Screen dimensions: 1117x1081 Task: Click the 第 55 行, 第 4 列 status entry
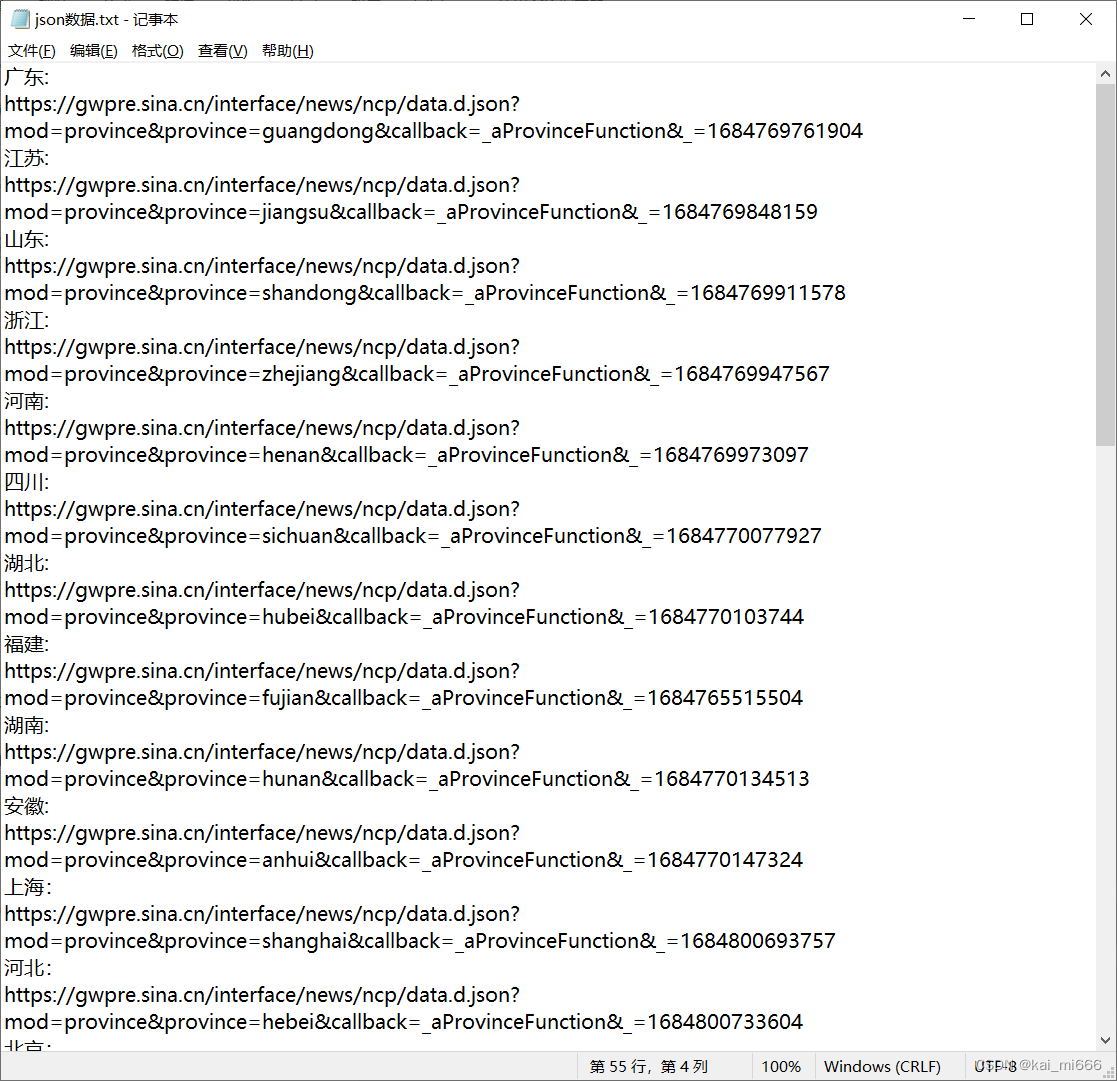pyautogui.click(x=649, y=1066)
